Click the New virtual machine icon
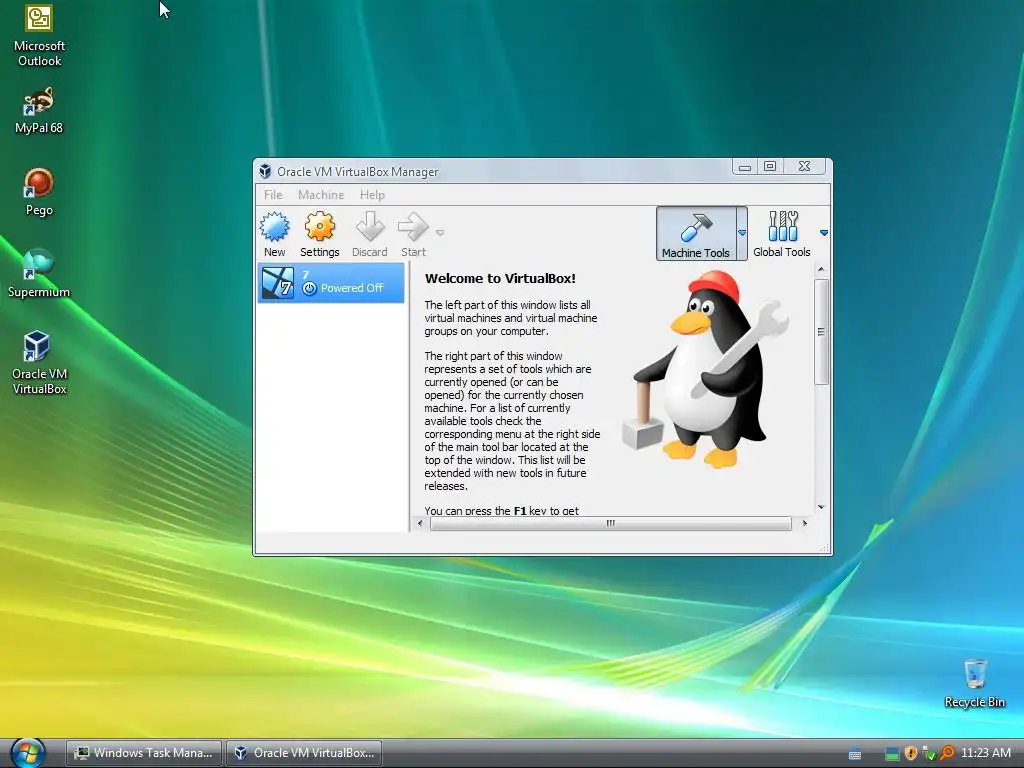Image resolution: width=1024 pixels, height=768 pixels. pyautogui.click(x=274, y=227)
